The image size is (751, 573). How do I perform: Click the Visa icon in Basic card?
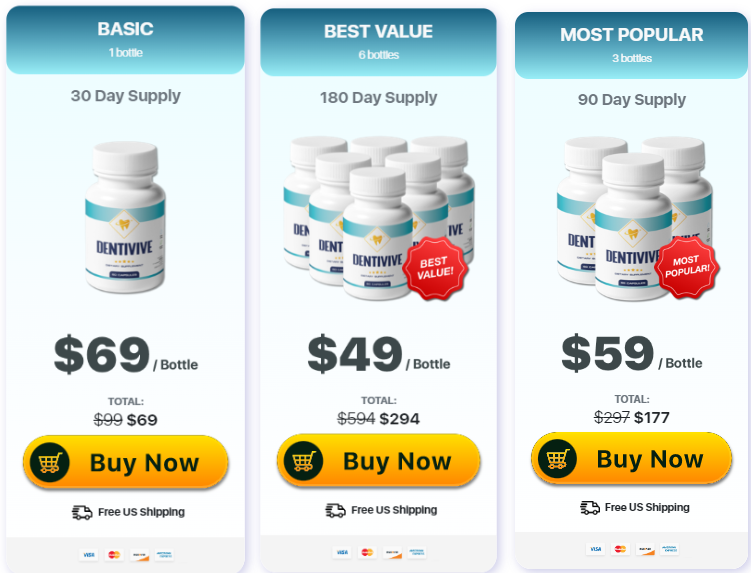tap(89, 555)
